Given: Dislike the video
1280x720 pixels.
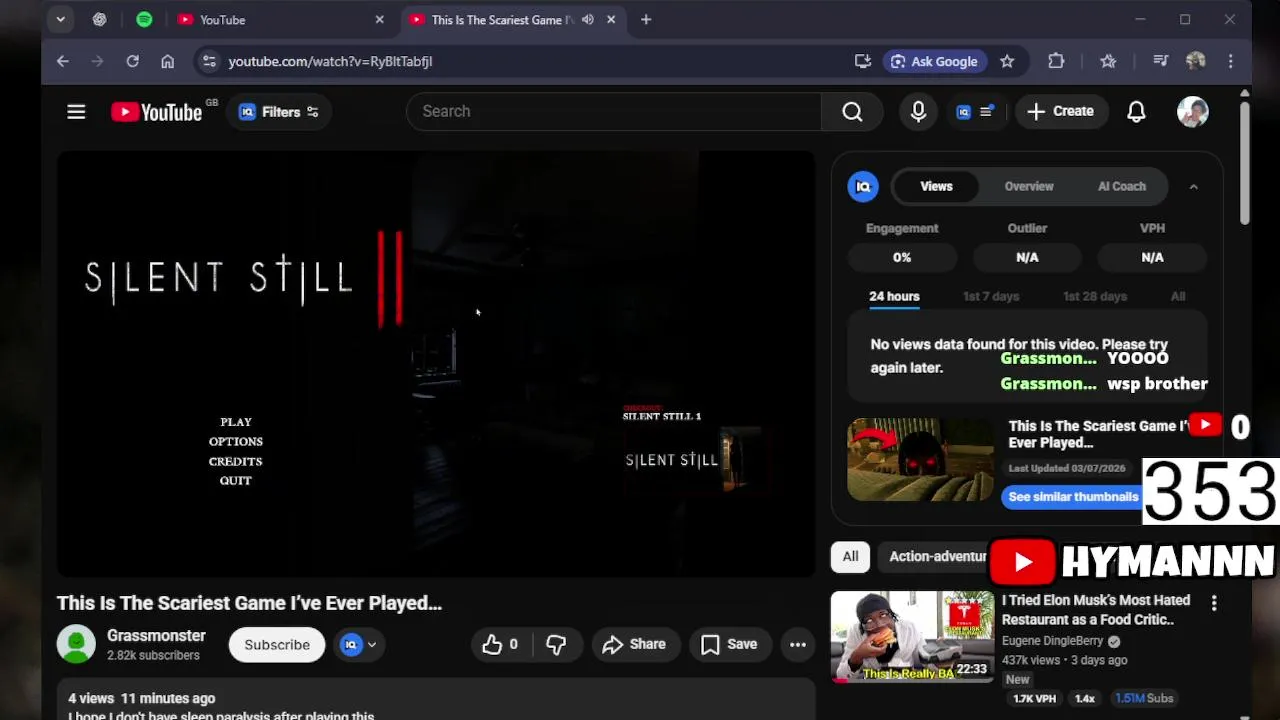Looking at the screenshot, I should [x=556, y=645].
